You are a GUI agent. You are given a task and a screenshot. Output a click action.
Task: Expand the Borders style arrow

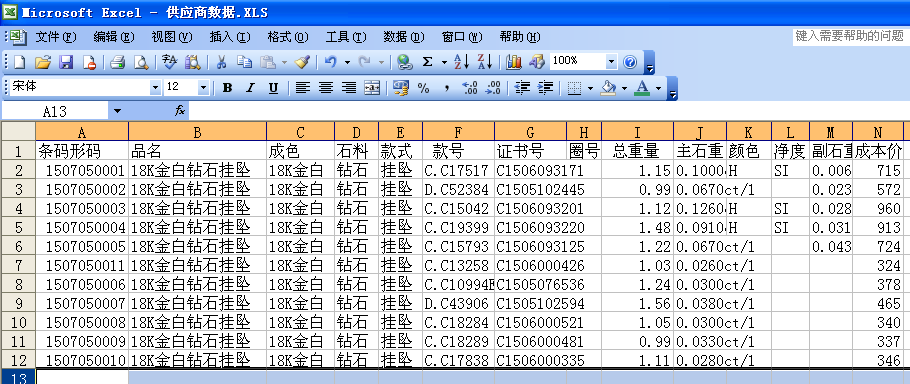591,88
